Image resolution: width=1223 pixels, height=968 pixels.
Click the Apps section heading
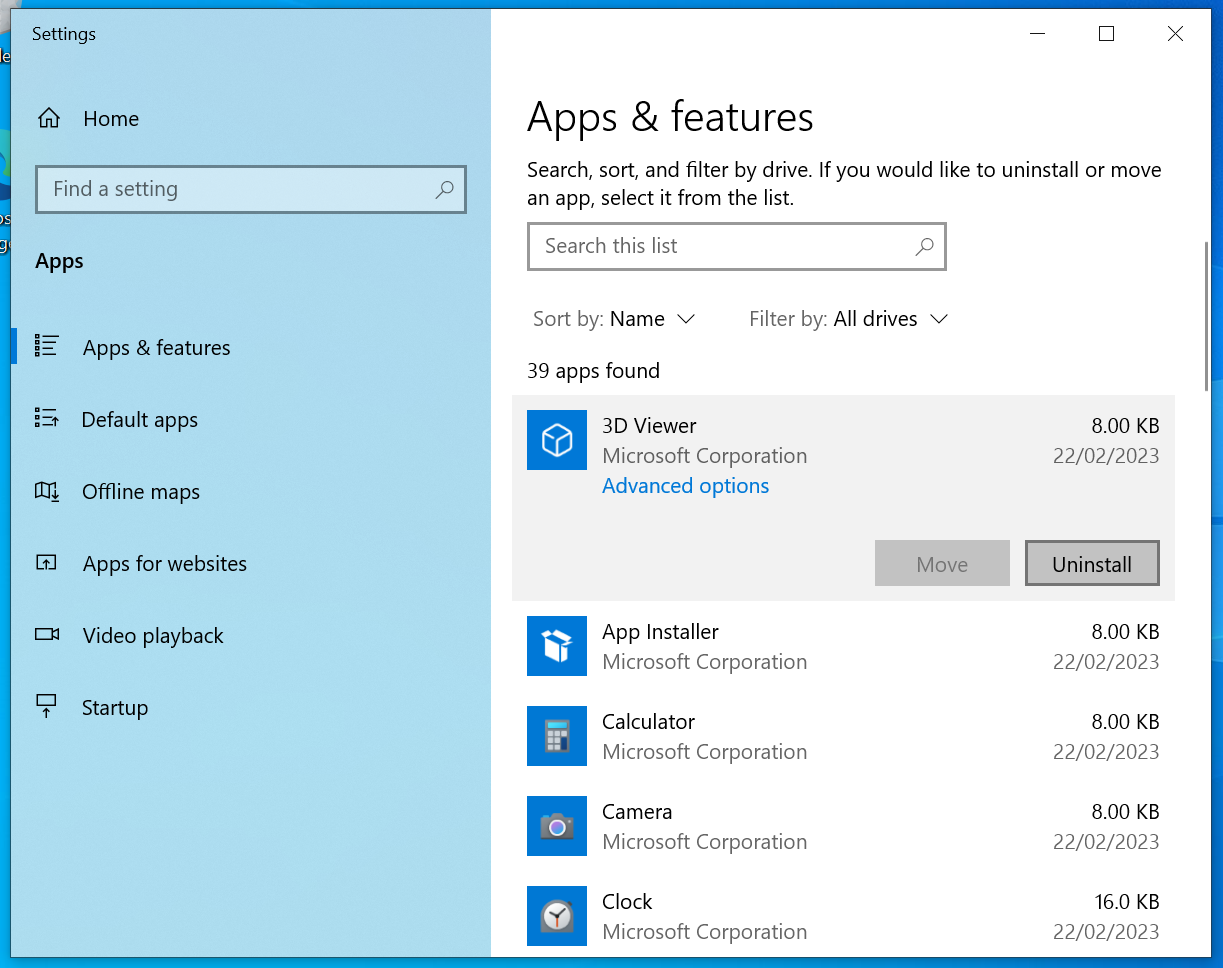[58, 261]
